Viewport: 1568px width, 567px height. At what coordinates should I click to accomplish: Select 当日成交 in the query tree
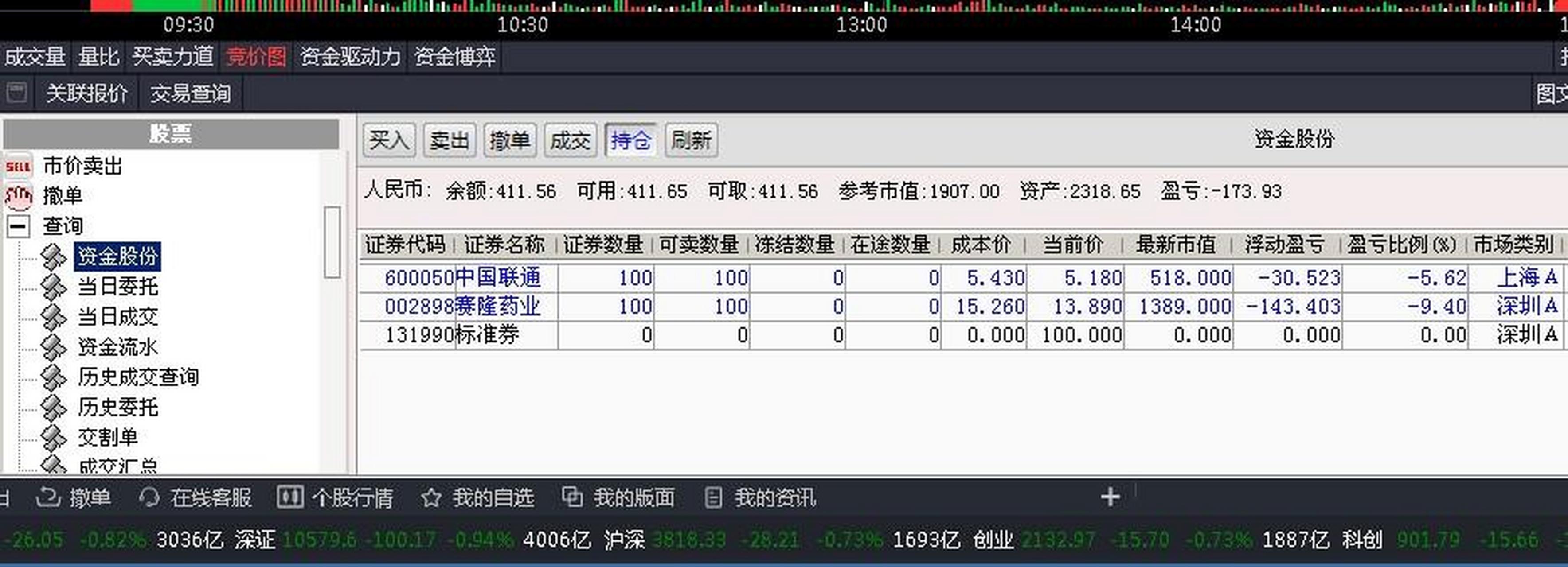(117, 316)
